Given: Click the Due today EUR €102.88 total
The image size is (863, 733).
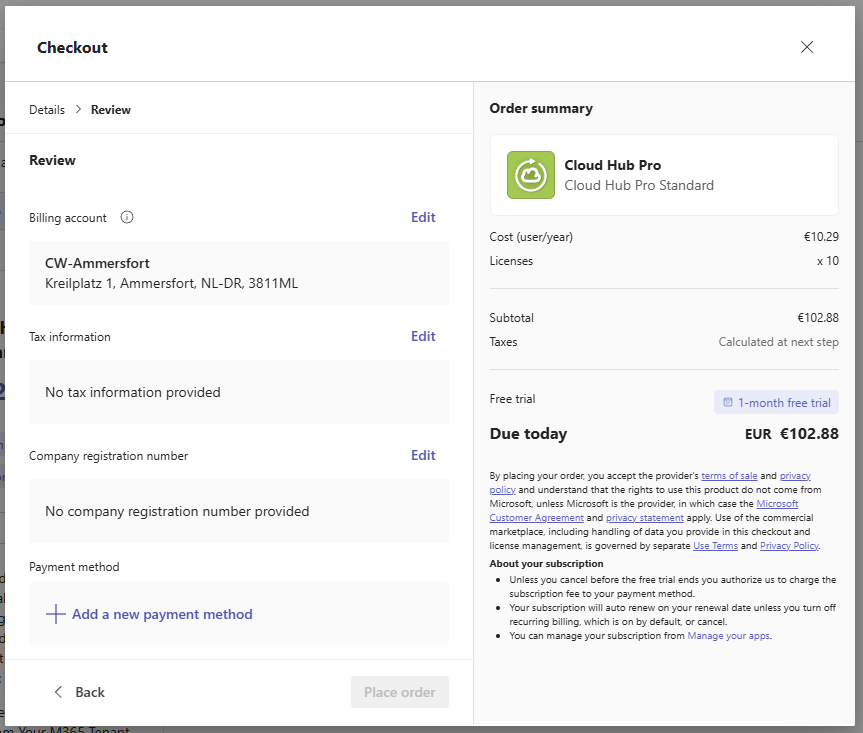Looking at the screenshot, I should [x=791, y=434].
